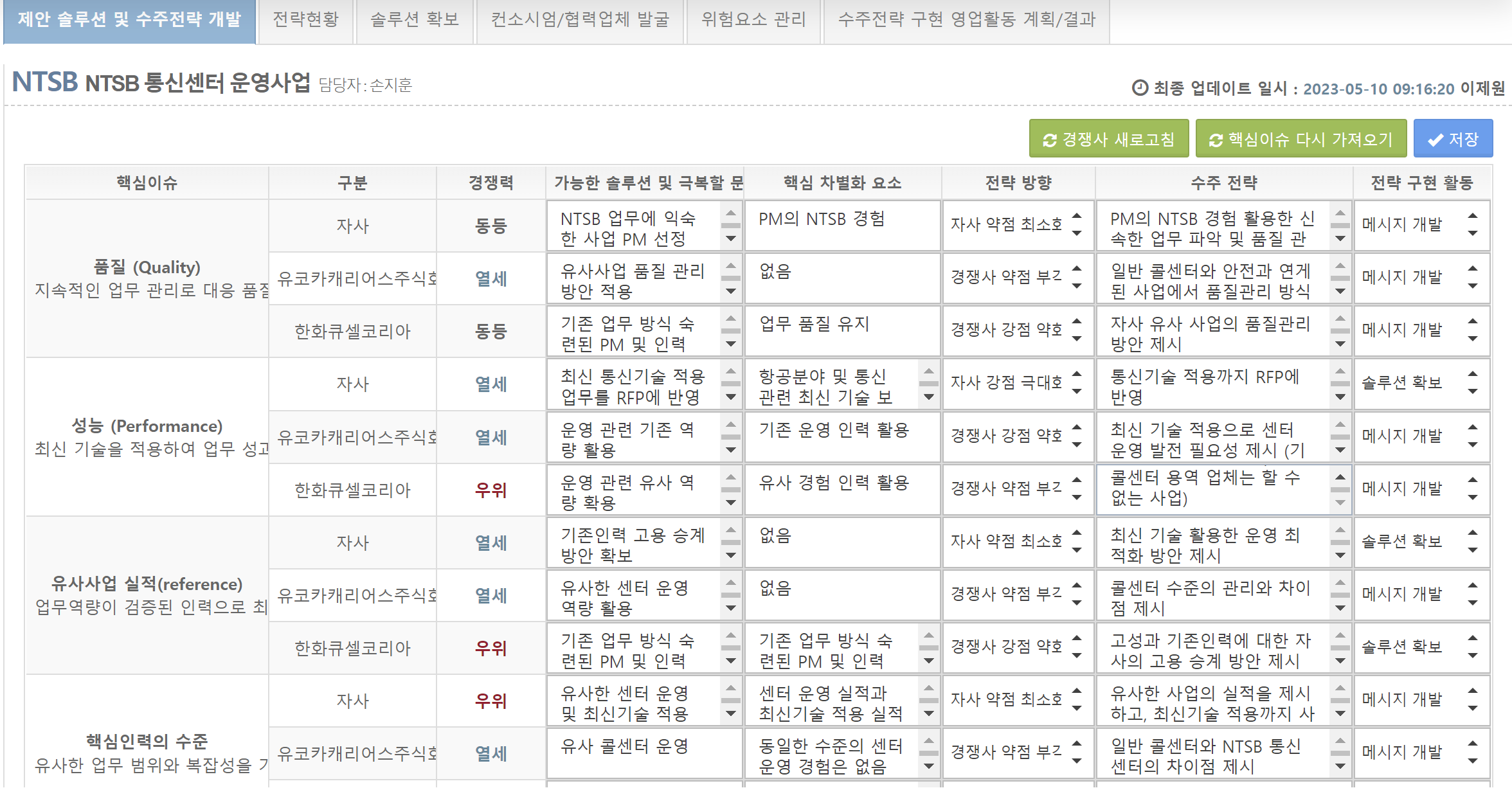1512x788 pixels.
Task: Open 메시지 개발 dropdown in '업무 품질 유지' row
Action: [x=1422, y=330]
